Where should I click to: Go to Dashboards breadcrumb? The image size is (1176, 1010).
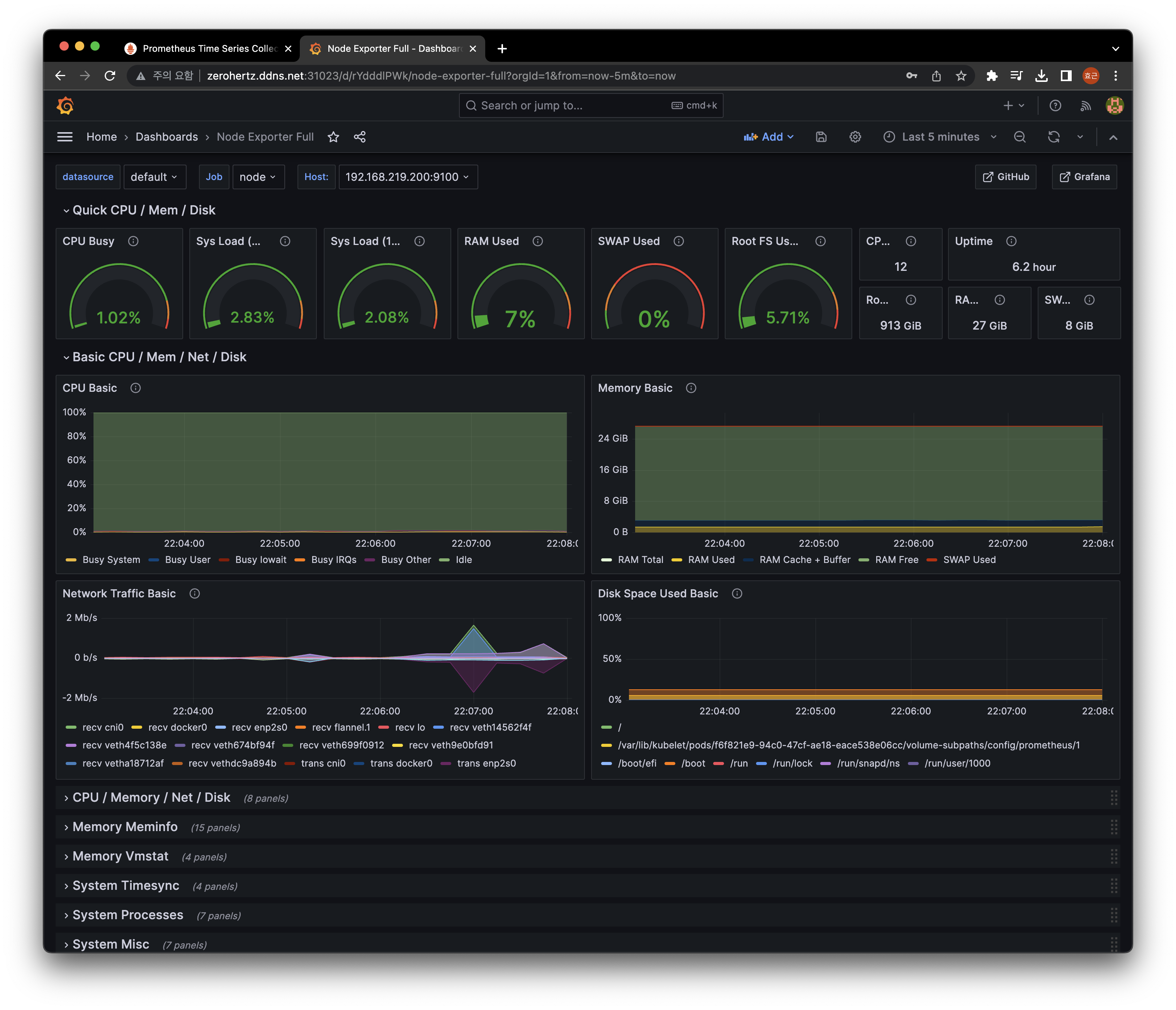pyautogui.click(x=167, y=137)
